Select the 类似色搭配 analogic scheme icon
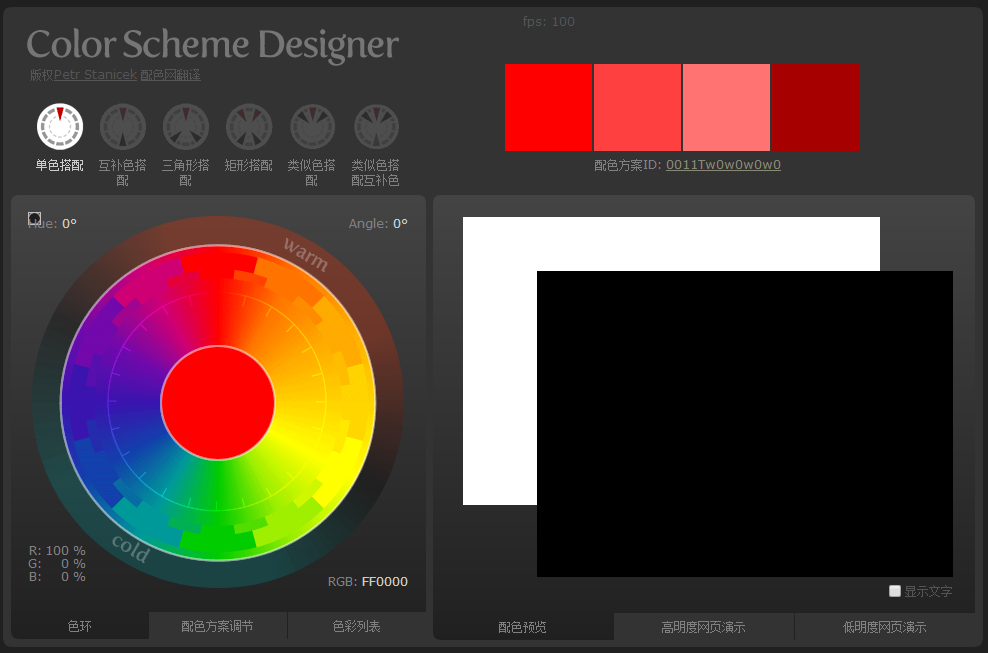The height and width of the screenshot is (653, 988). pos(313,127)
